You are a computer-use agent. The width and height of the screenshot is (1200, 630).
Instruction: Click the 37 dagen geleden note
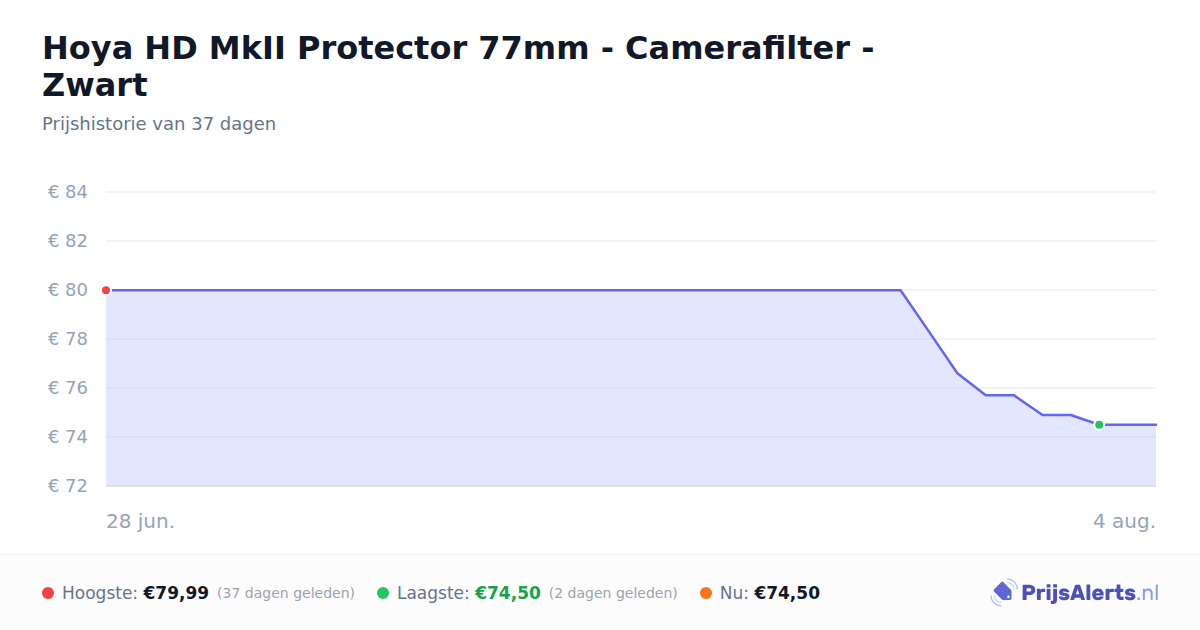coord(286,593)
